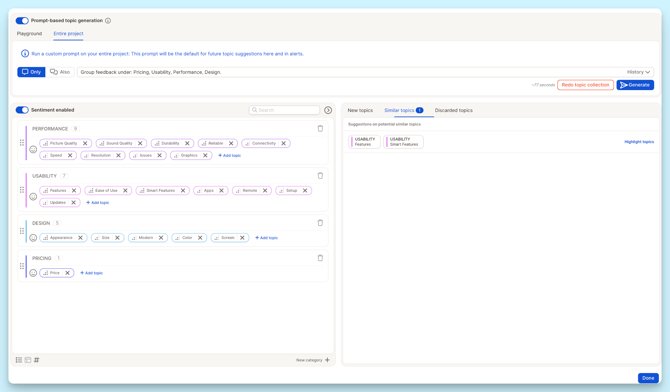Click Highlight topics link
The height and width of the screenshot is (392, 670).
(x=639, y=142)
